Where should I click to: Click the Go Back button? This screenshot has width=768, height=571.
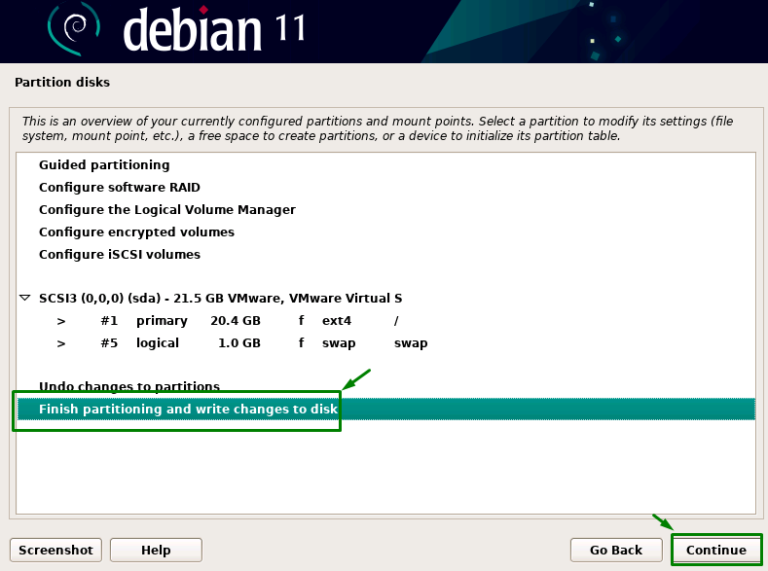pos(616,550)
